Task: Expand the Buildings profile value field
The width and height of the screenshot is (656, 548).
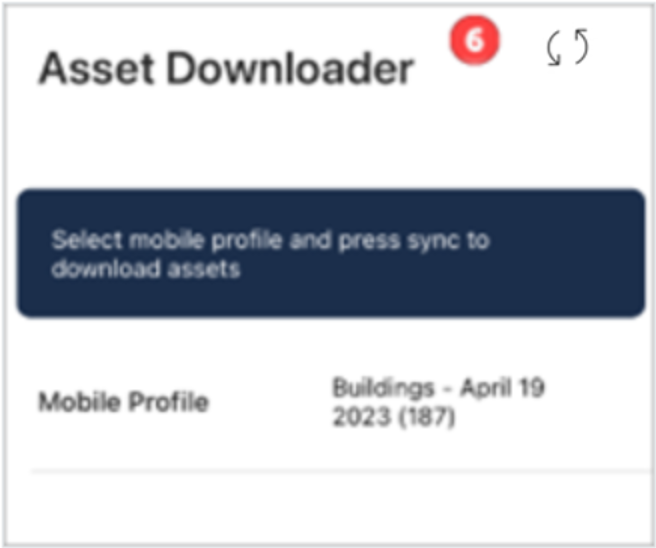Action: pyautogui.click(x=438, y=402)
